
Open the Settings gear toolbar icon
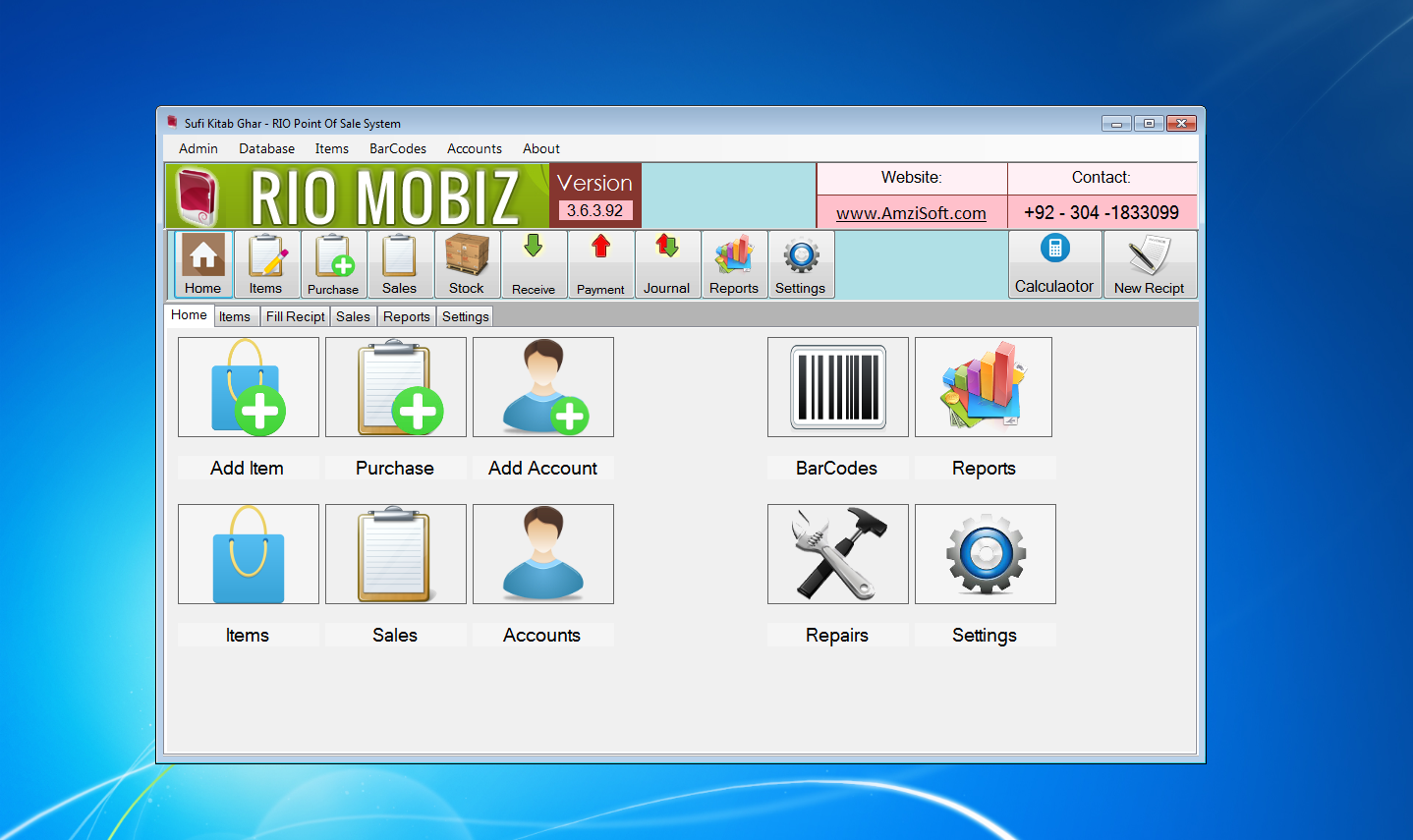click(x=801, y=263)
